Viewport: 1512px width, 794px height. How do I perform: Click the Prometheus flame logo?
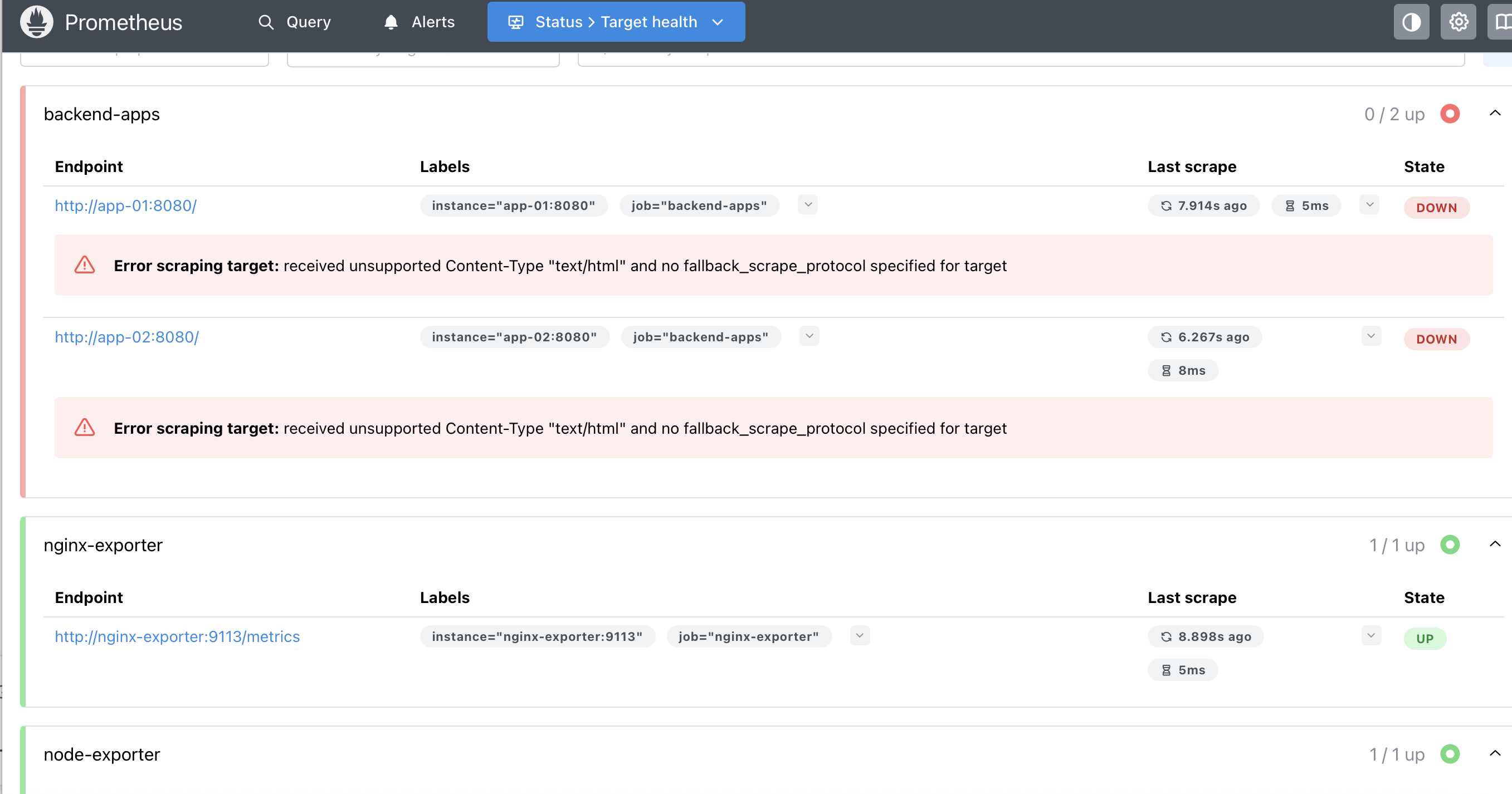coord(36,22)
